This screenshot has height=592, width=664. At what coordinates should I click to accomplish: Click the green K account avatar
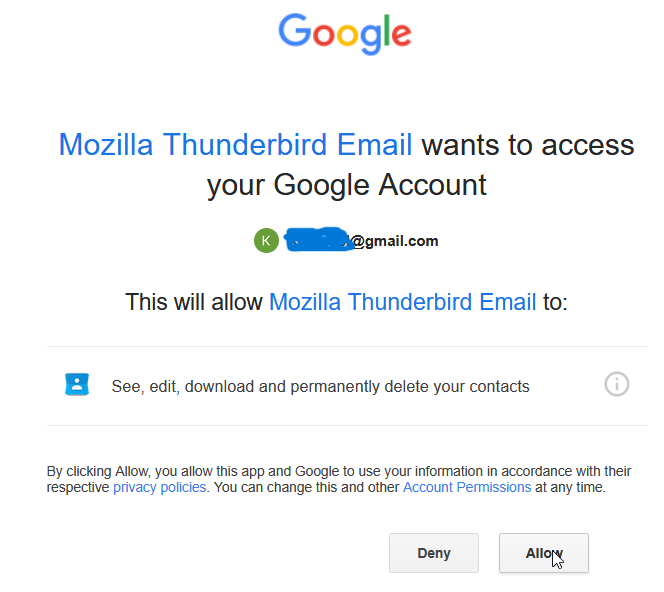click(x=266, y=241)
